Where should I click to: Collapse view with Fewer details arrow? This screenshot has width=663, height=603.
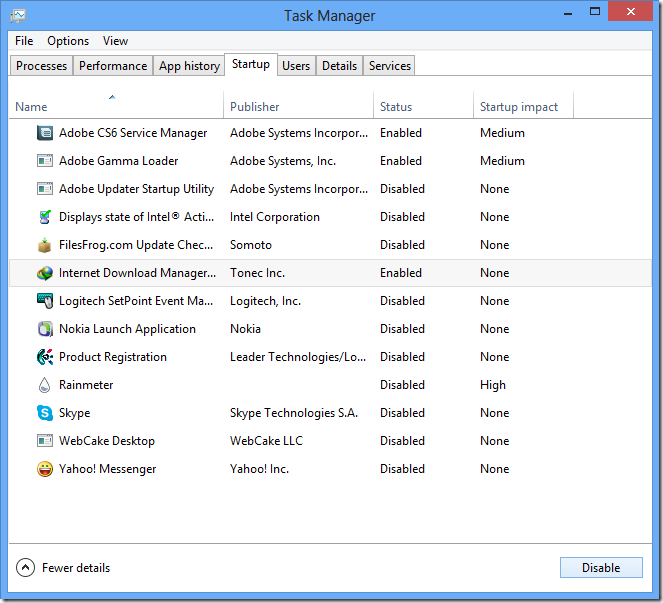[x=26, y=568]
